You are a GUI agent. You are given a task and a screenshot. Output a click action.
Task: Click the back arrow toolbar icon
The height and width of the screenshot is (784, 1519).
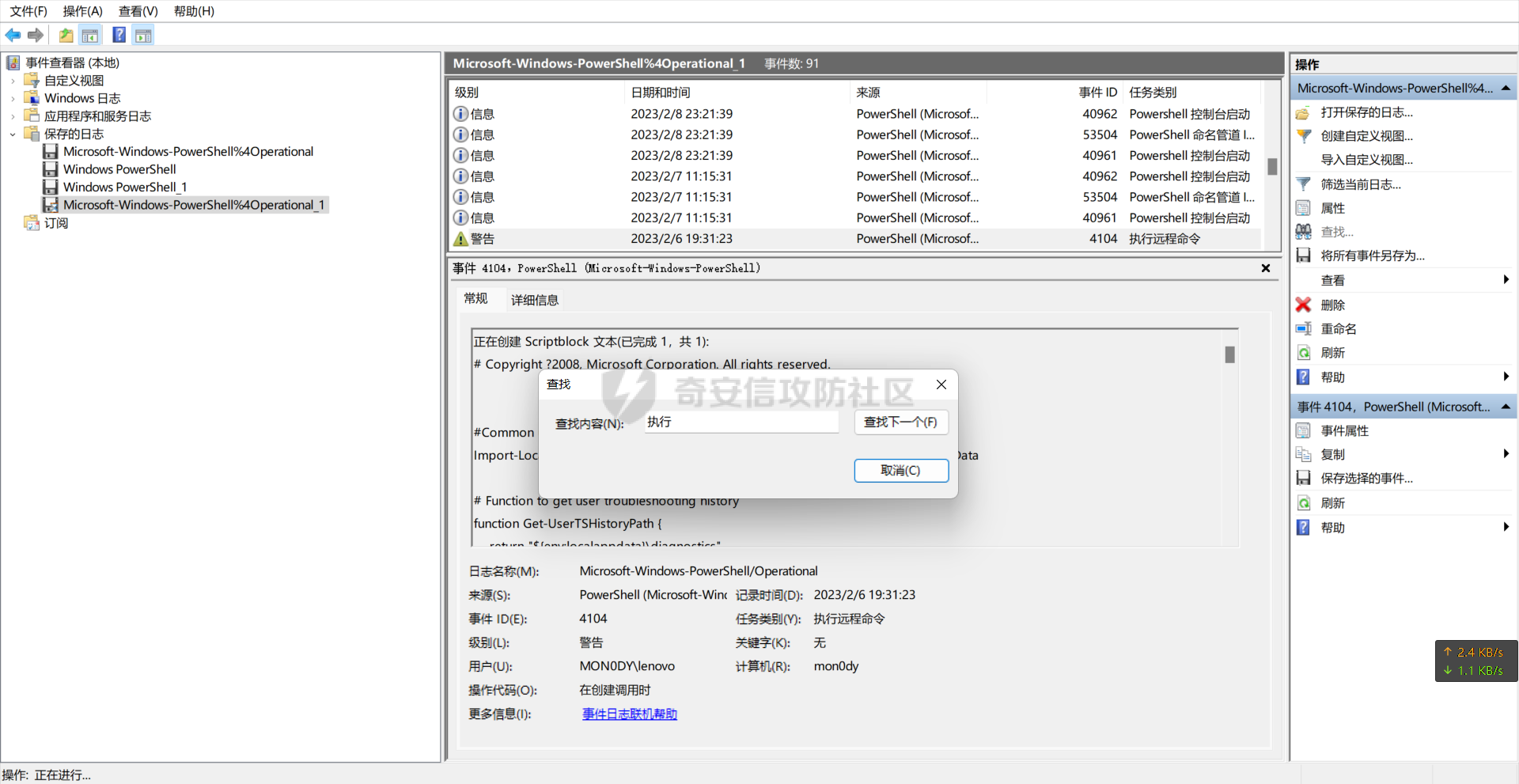(x=13, y=35)
